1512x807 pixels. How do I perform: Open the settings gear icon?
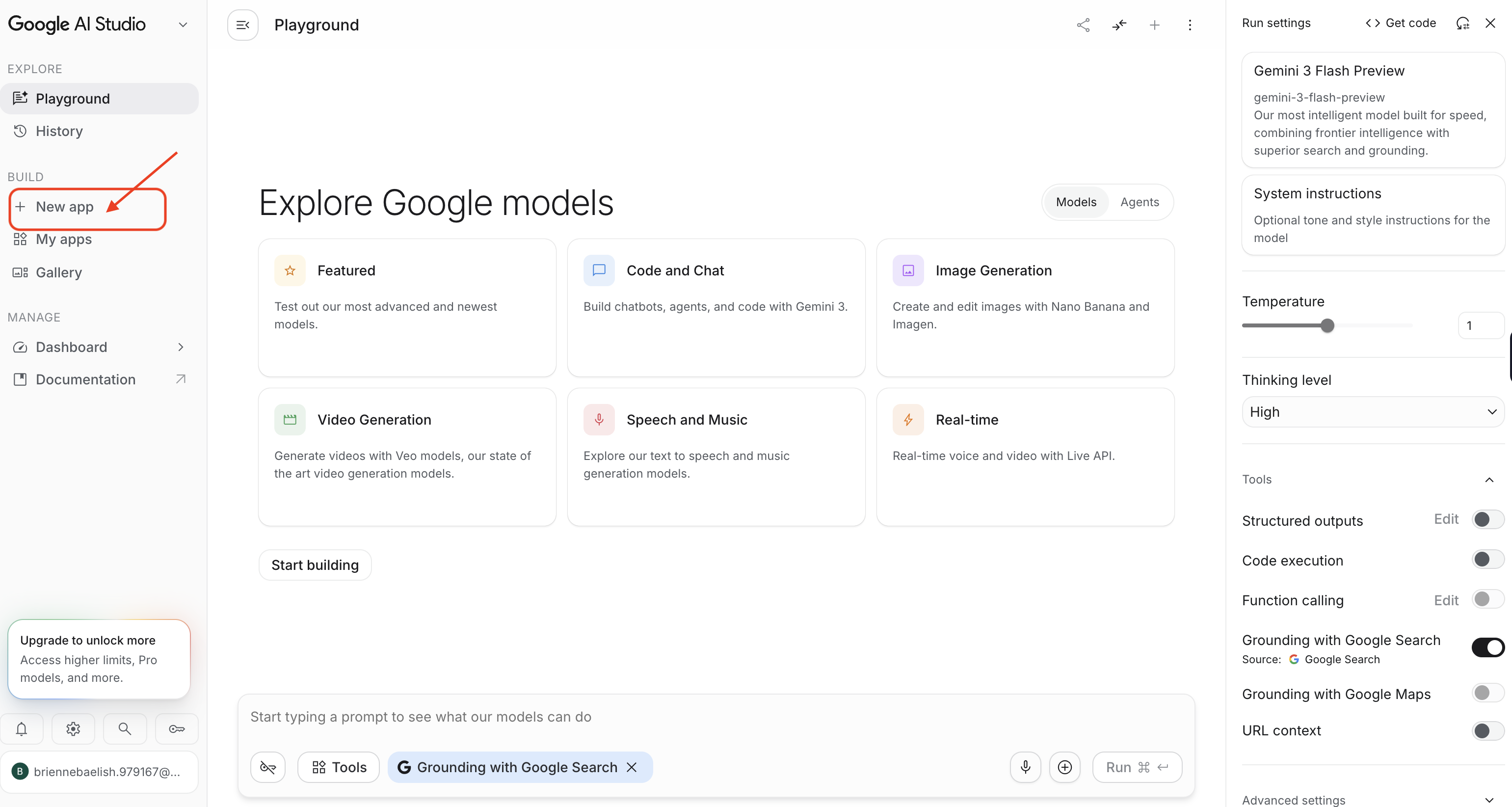tap(74, 728)
